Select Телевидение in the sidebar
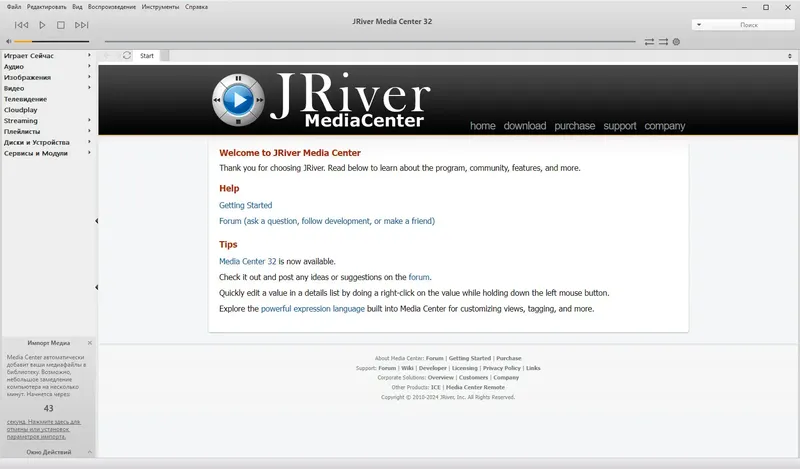Viewport: 800px width, 469px height. coord(25,99)
